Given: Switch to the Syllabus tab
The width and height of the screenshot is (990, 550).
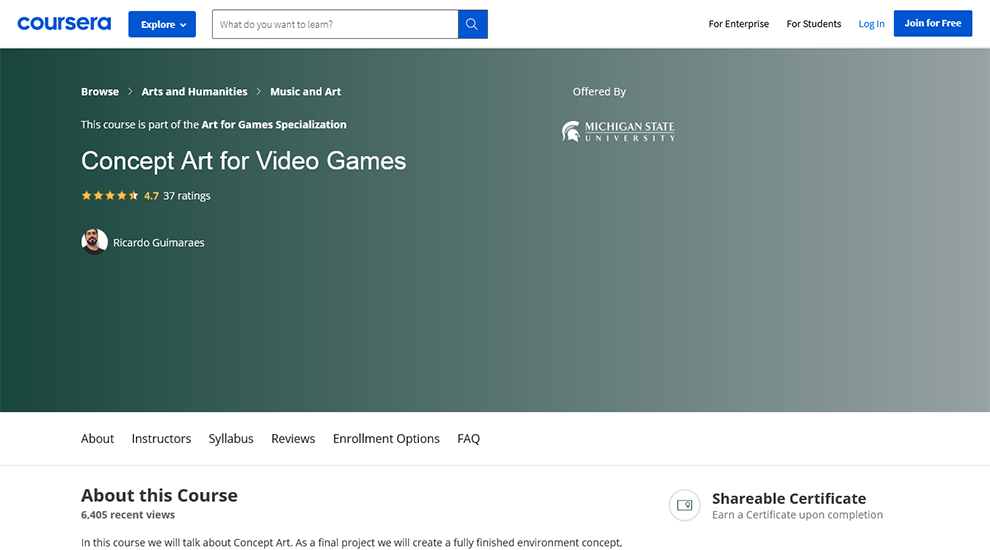Looking at the screenshot, I should pos(231,438).
